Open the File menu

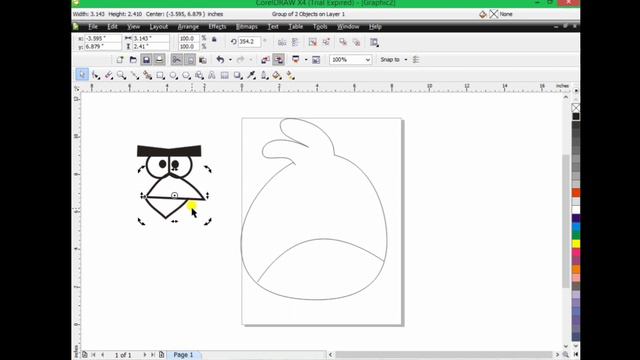[x=93, y=27]
